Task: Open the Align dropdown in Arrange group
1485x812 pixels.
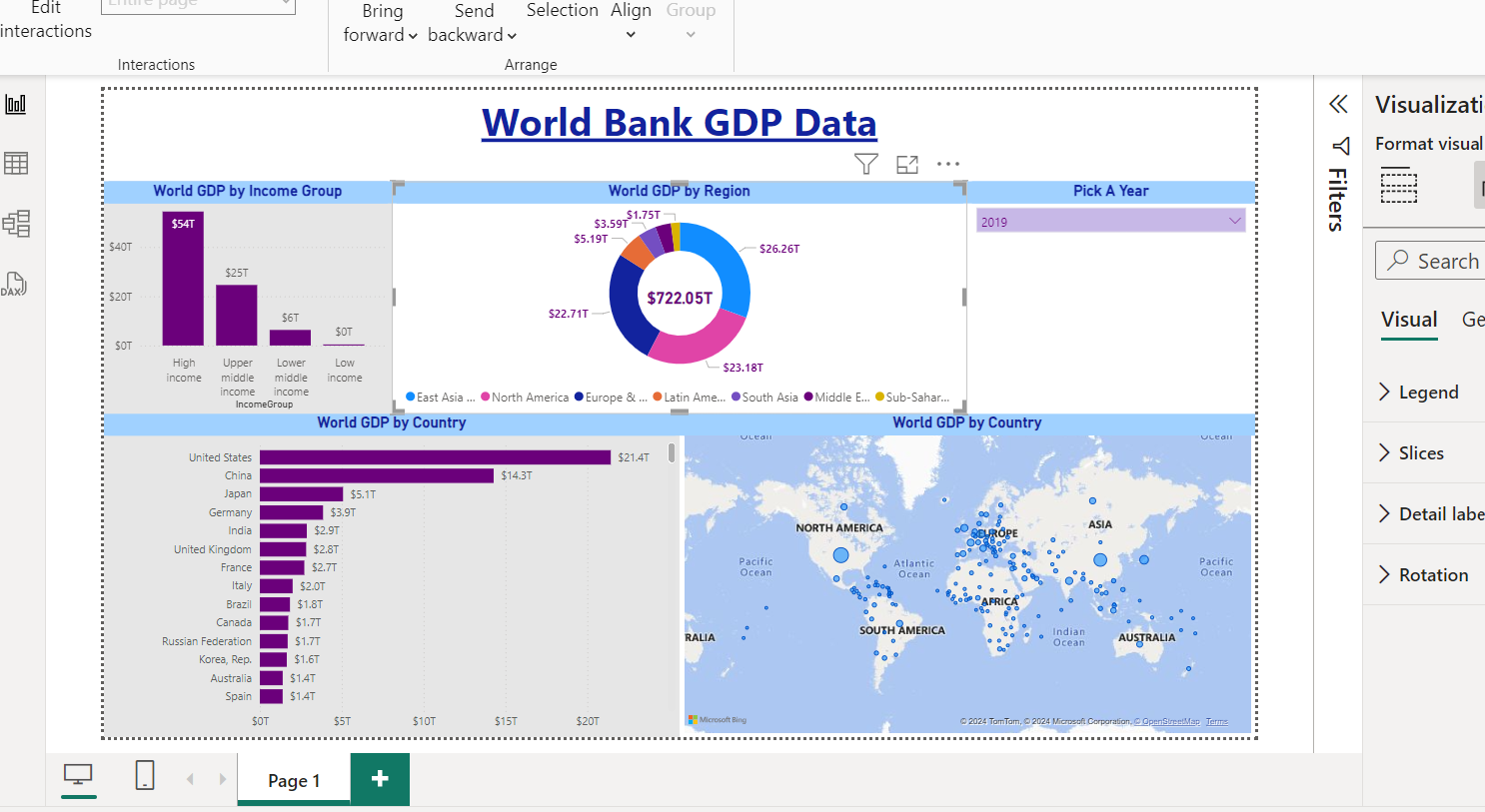Action: (631, 23)
